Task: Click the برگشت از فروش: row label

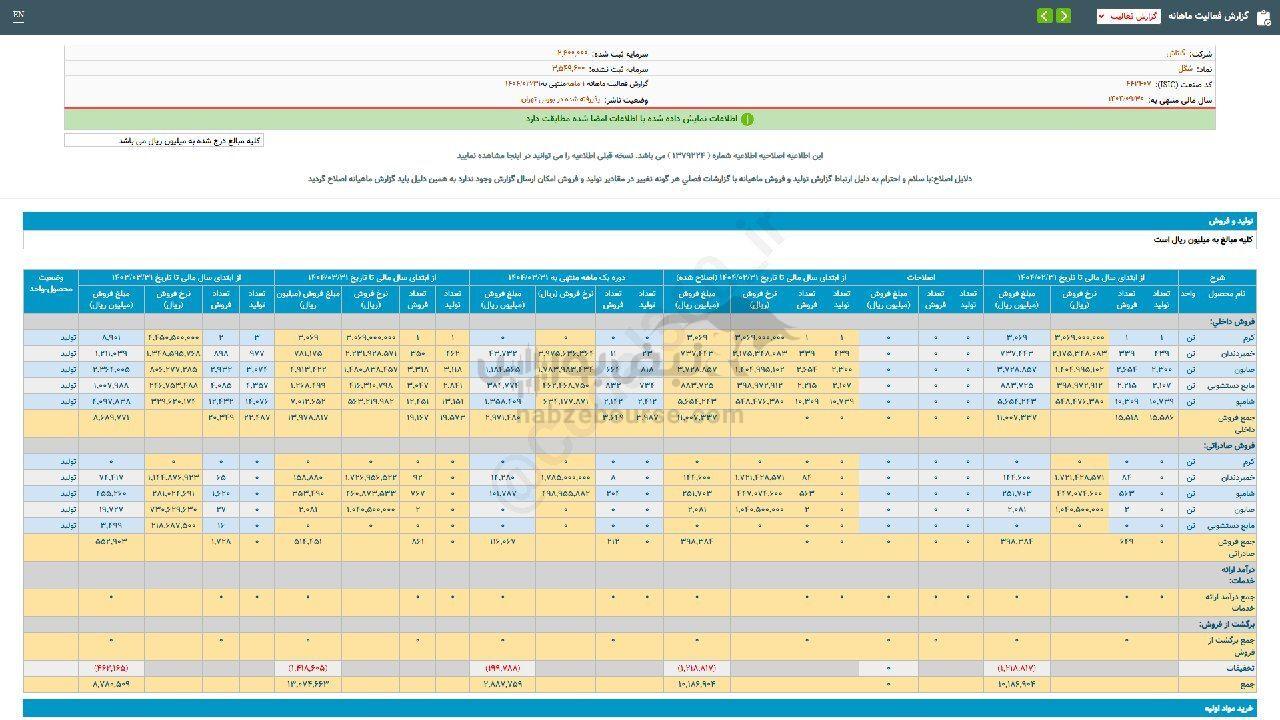Action: click(x=1228, y=624)
